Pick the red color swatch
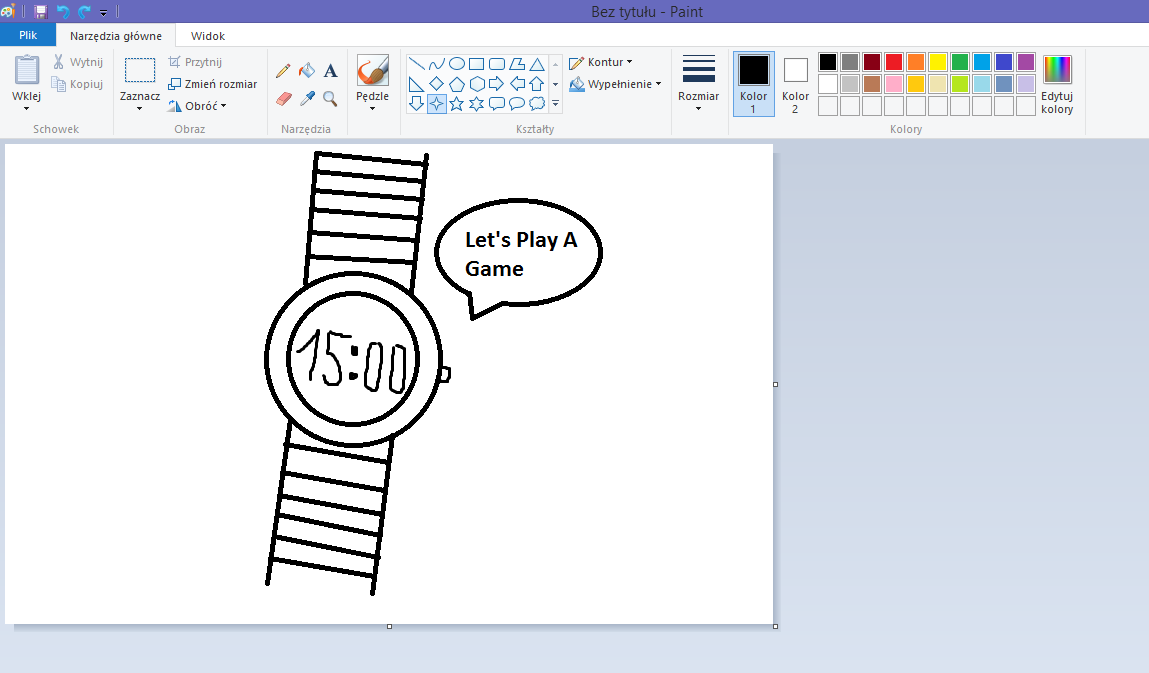The image size is (1149, 673). click(894, 62)
